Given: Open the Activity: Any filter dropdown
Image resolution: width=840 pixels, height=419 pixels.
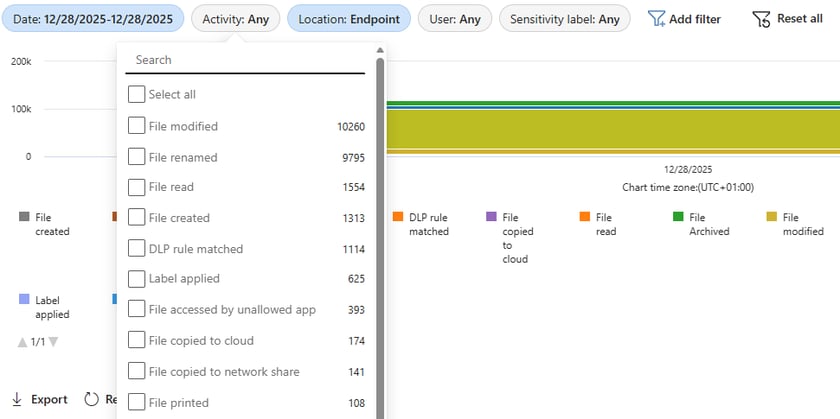Looking at the screenshot, I should coord(235,19).
